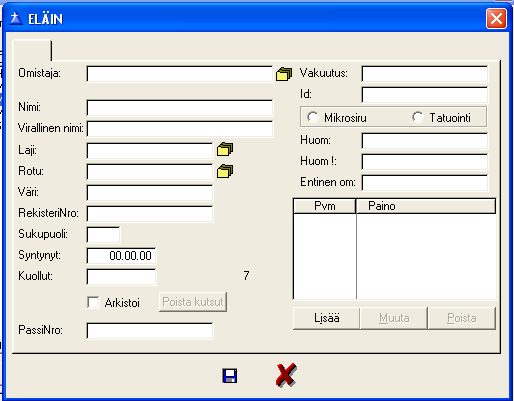Close the ELÄIN window
This screenshot has width=514, height=401.
[x=496, y=19]
